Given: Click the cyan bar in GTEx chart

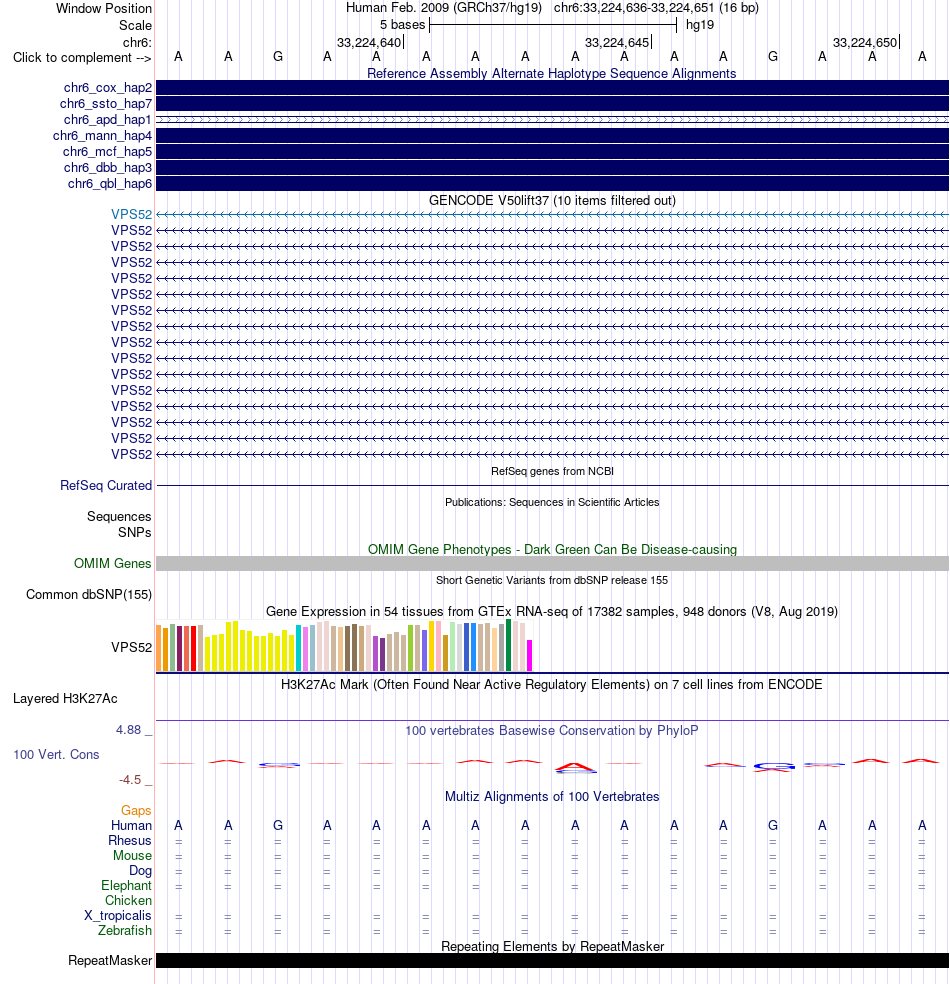Looking at the screenshot, I should click(299, 648).
